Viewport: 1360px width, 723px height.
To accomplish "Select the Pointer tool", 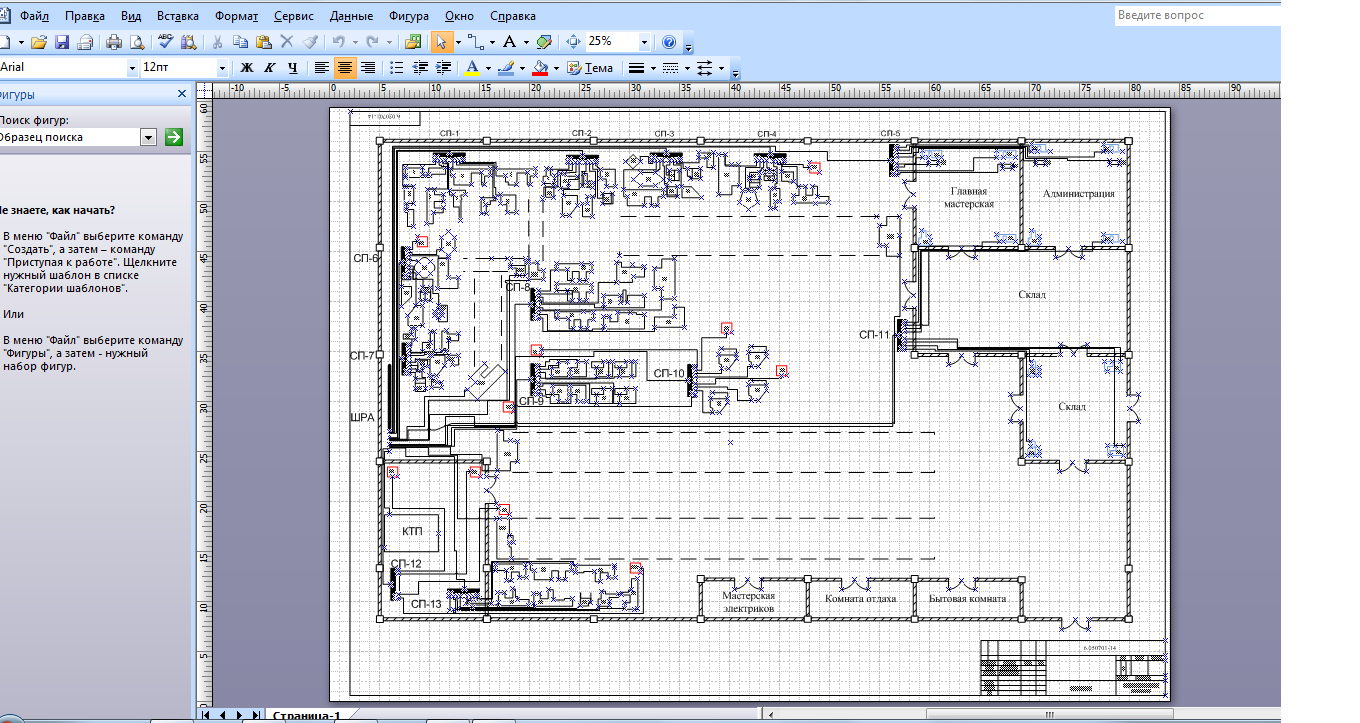I will coord(441,42).
